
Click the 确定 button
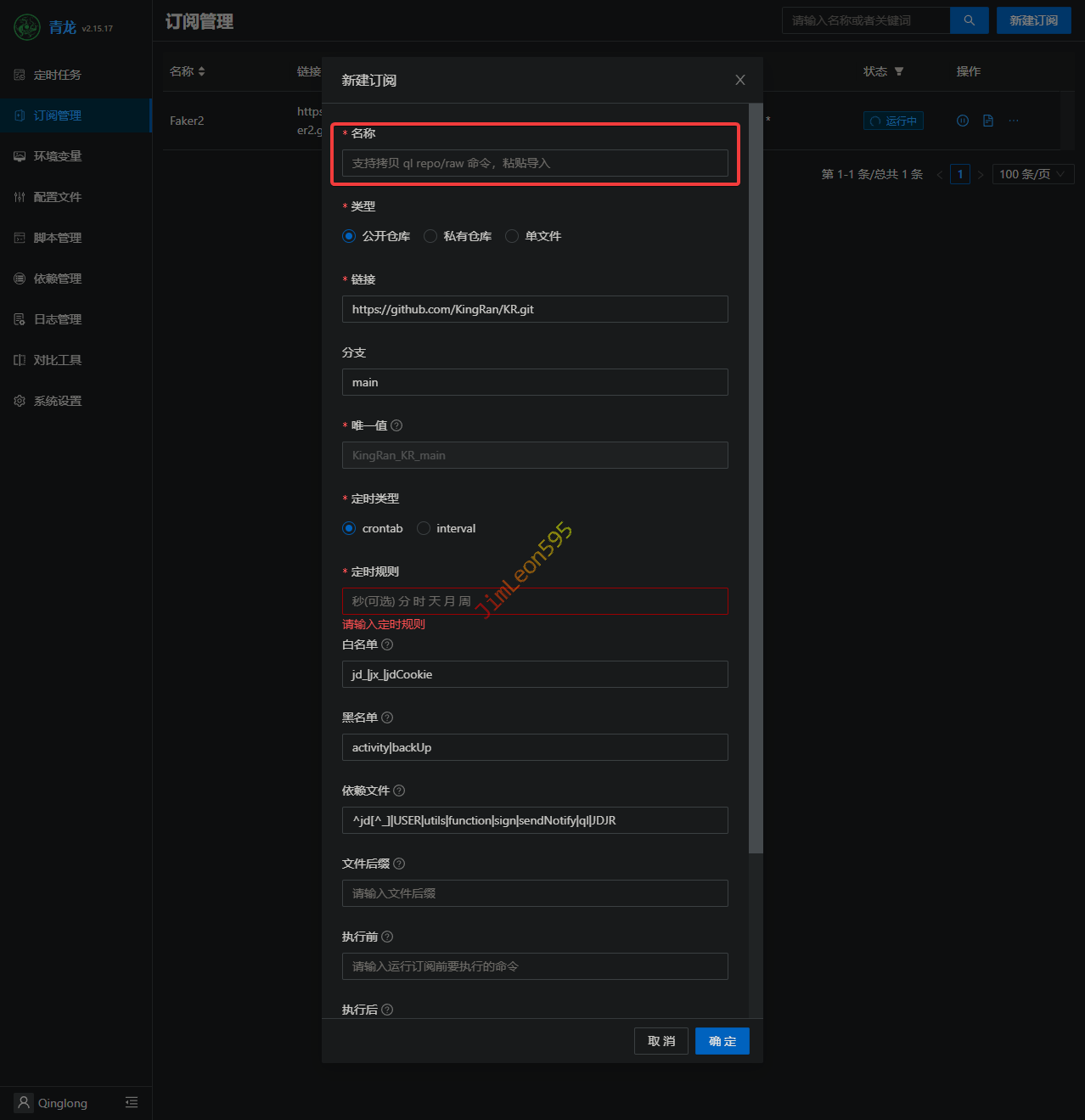(x=722, y=1041)
